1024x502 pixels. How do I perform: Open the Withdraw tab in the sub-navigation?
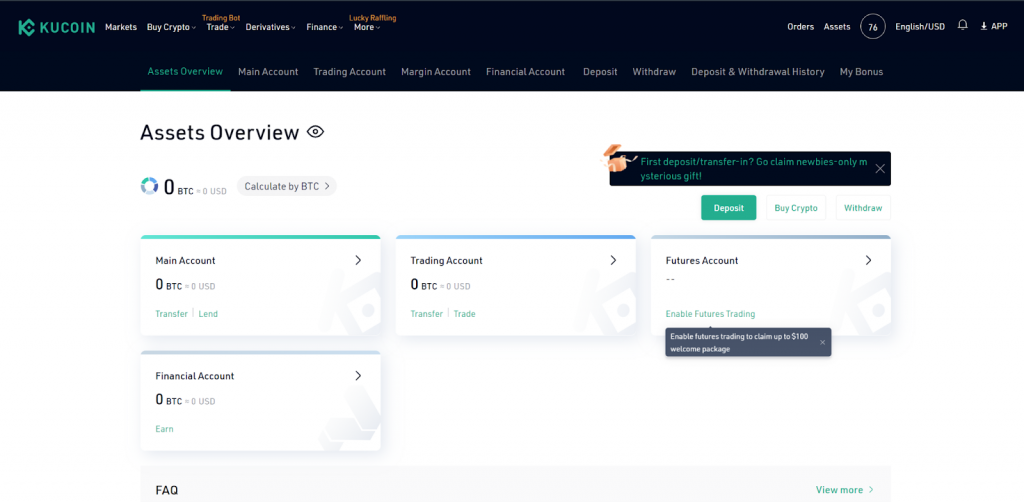(654, 72)
